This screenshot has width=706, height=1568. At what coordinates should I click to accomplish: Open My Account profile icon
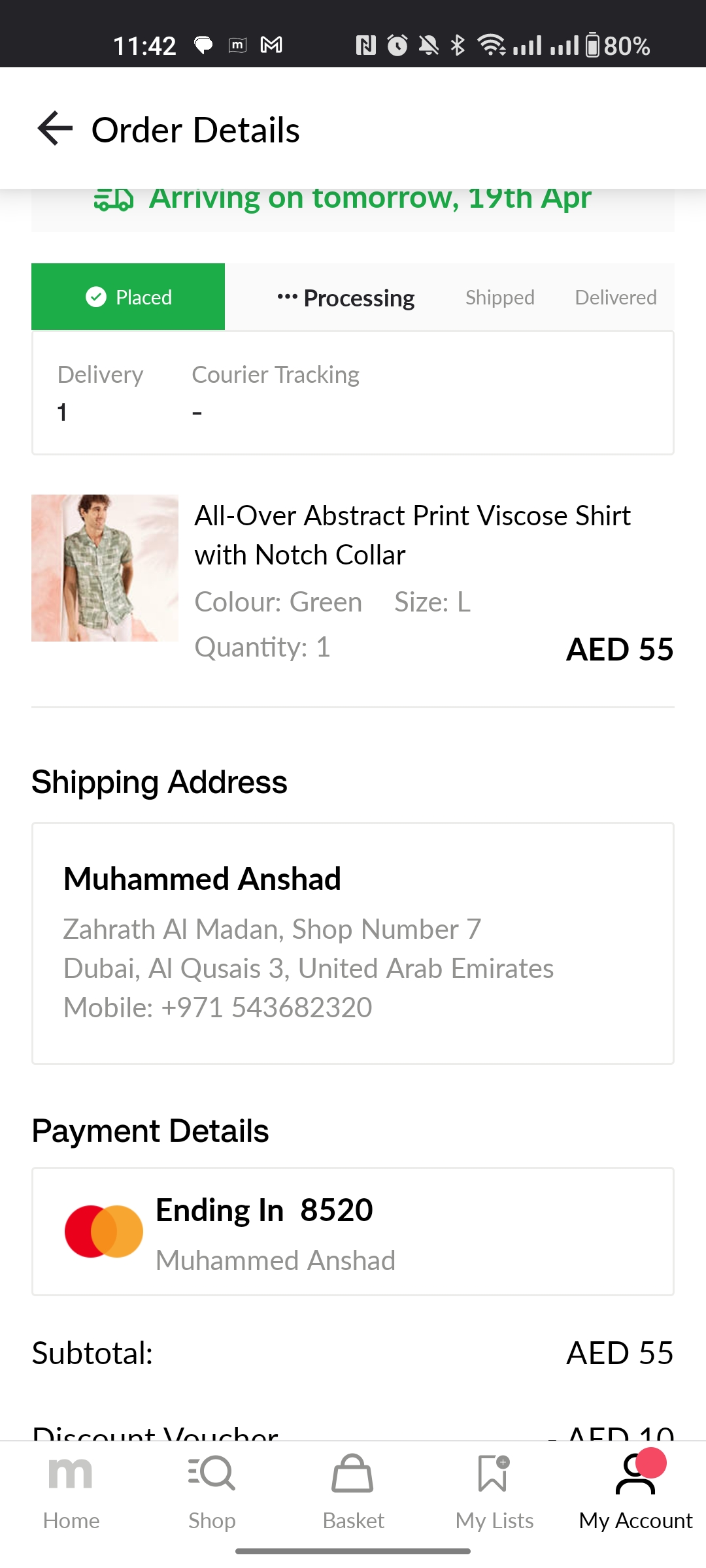(635, 1475)
